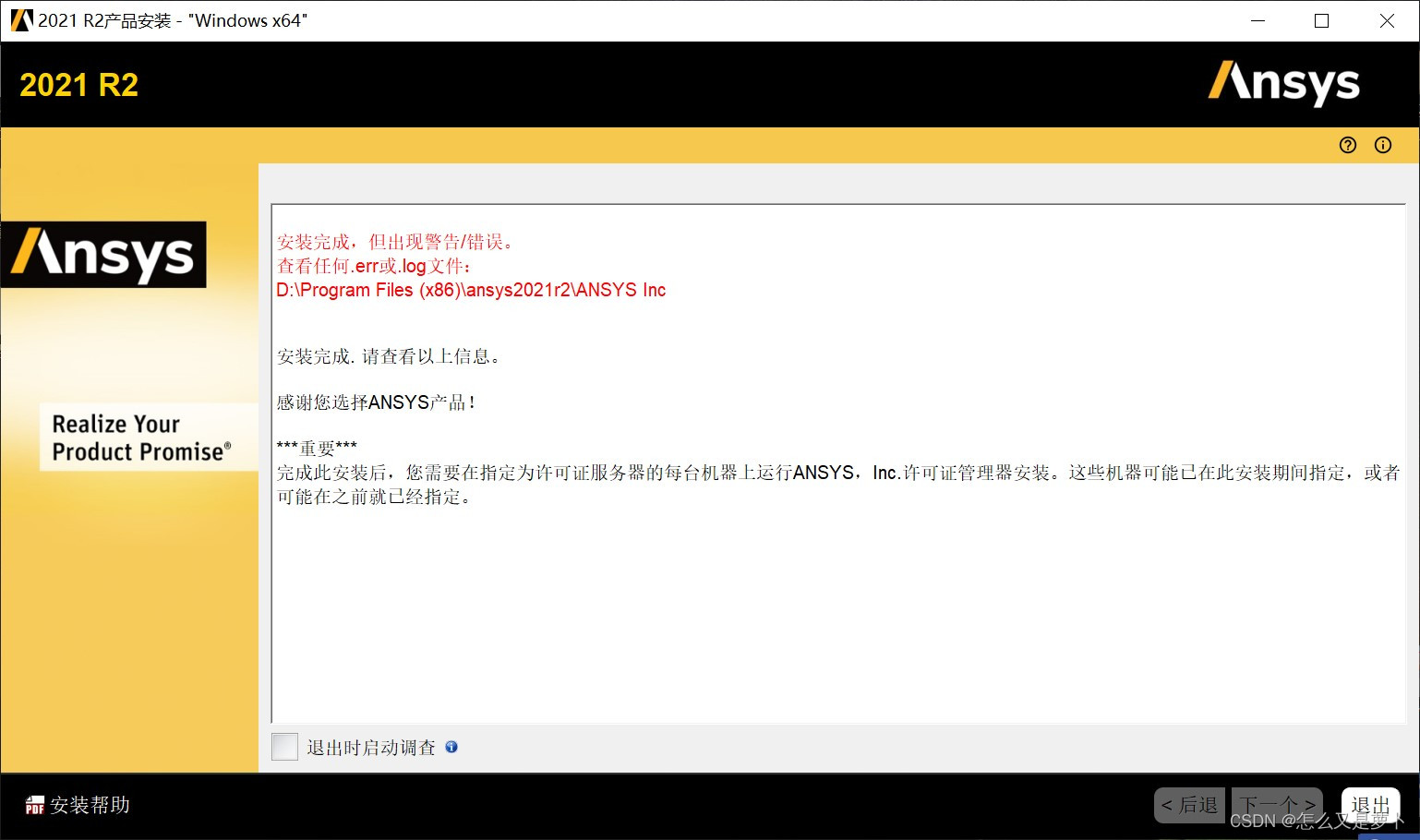Enable the 退出时启动调查 checkbox
The image size is (1420, 840).
click(285, 747)
